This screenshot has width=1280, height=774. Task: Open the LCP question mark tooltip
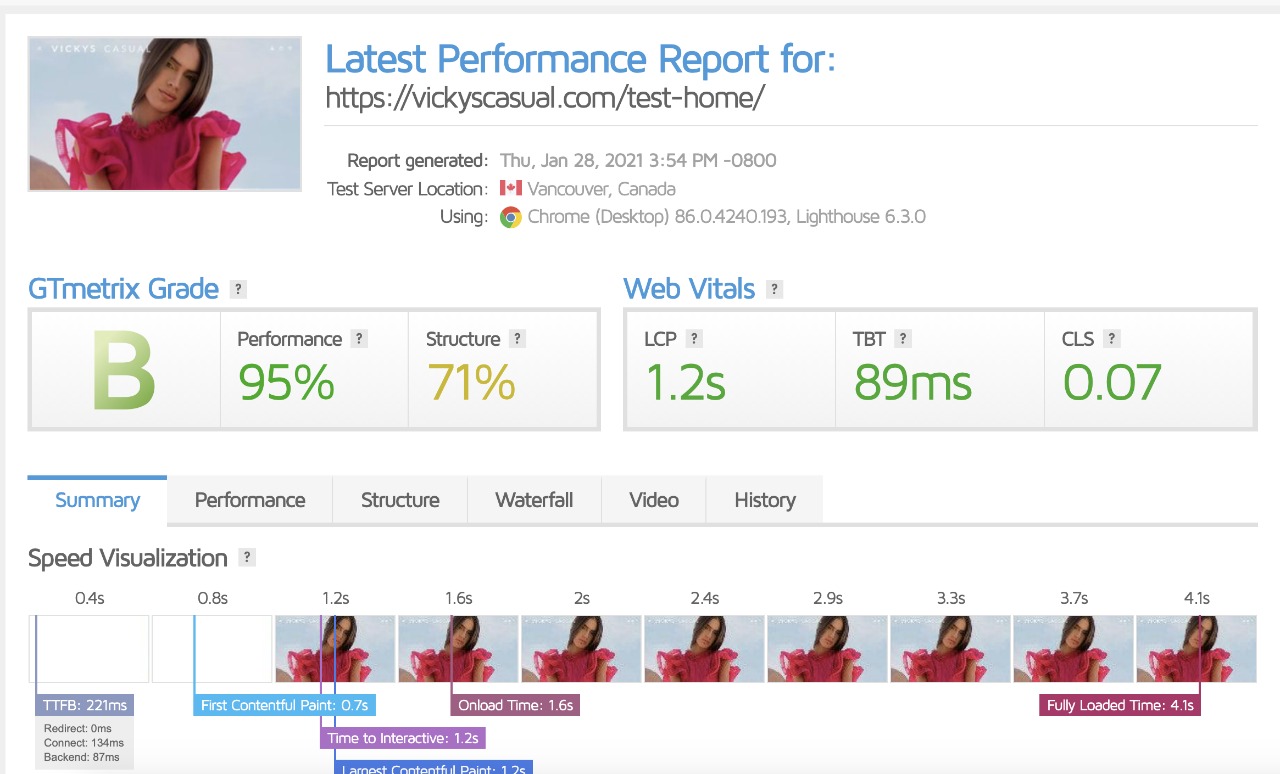pos(694,339)
